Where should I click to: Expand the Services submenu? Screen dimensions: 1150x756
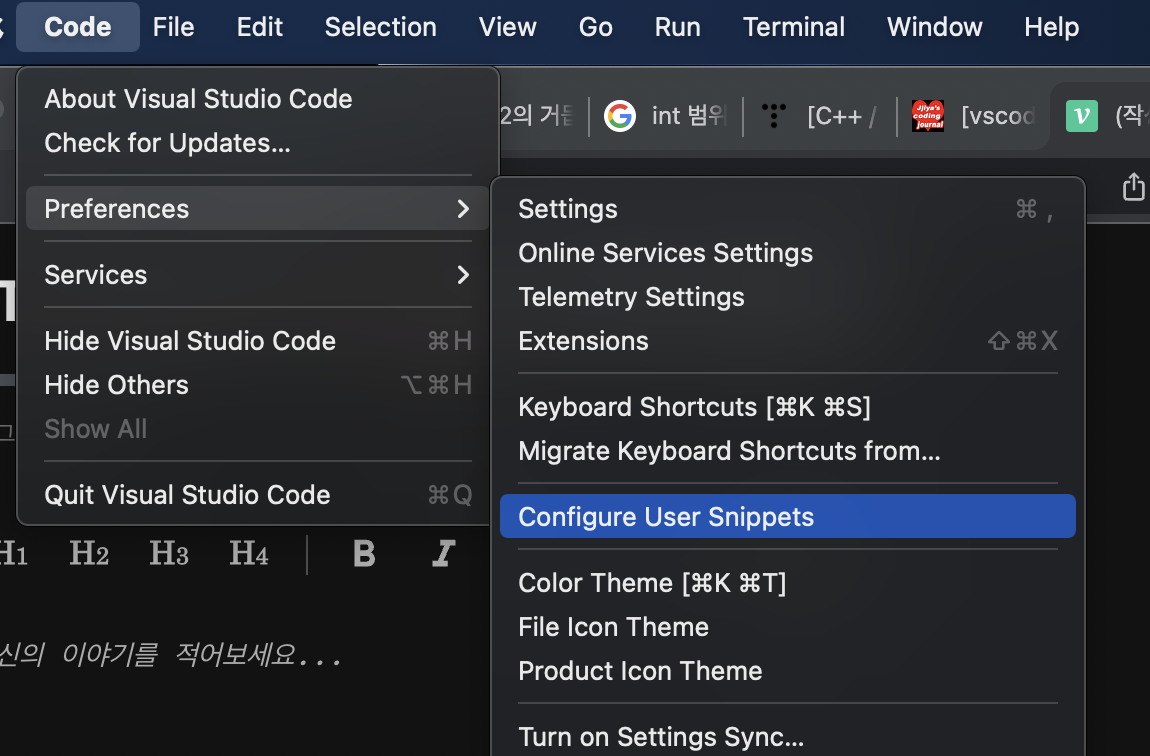pos(96,275)
